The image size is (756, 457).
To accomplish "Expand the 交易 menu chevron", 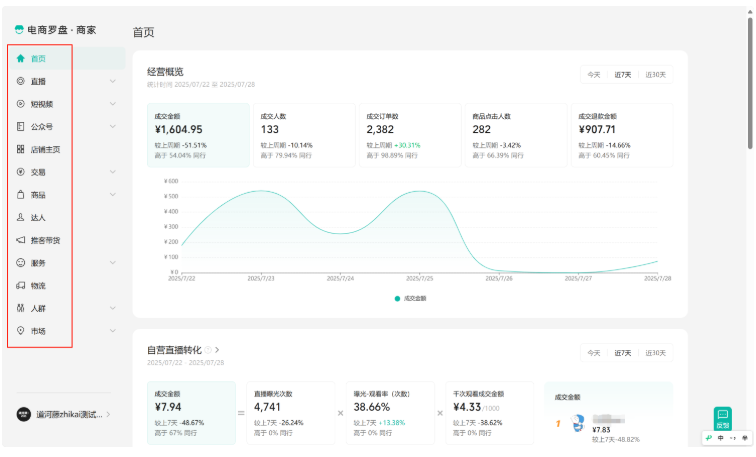I will point(113,172).
